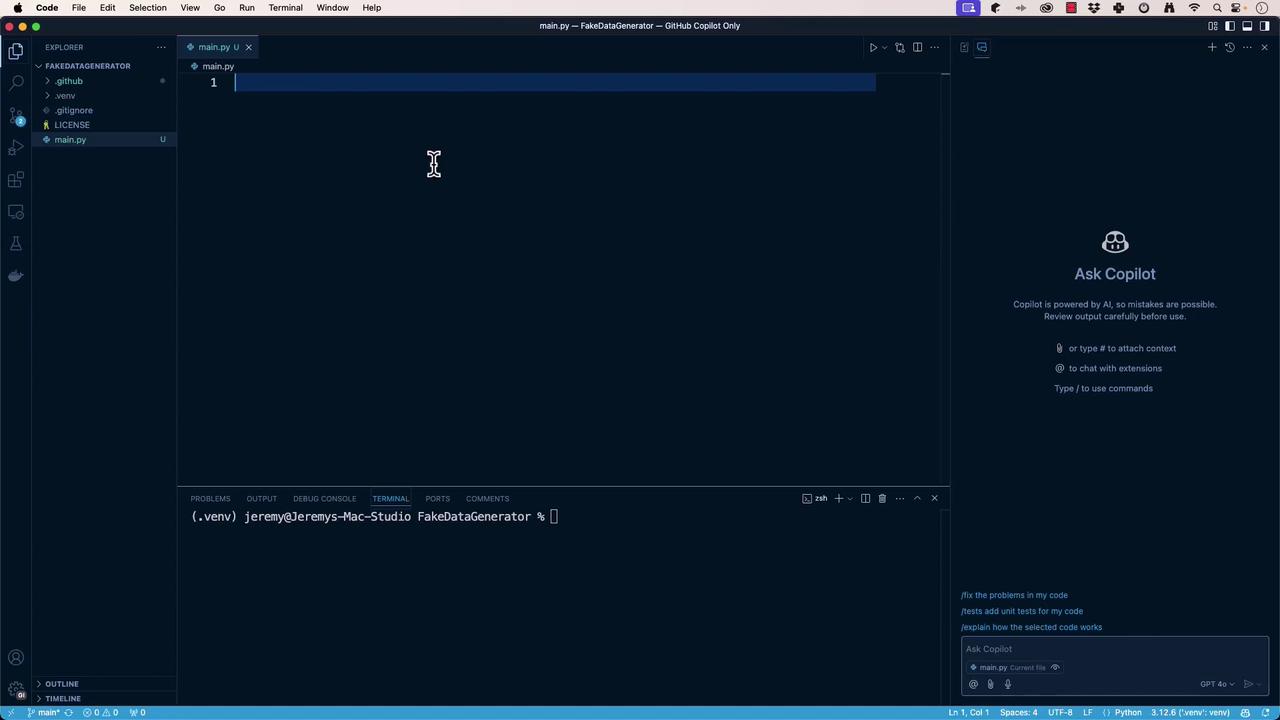Attach context with the paperclip icon
1280x720 pixels.
tap(991, 684)
